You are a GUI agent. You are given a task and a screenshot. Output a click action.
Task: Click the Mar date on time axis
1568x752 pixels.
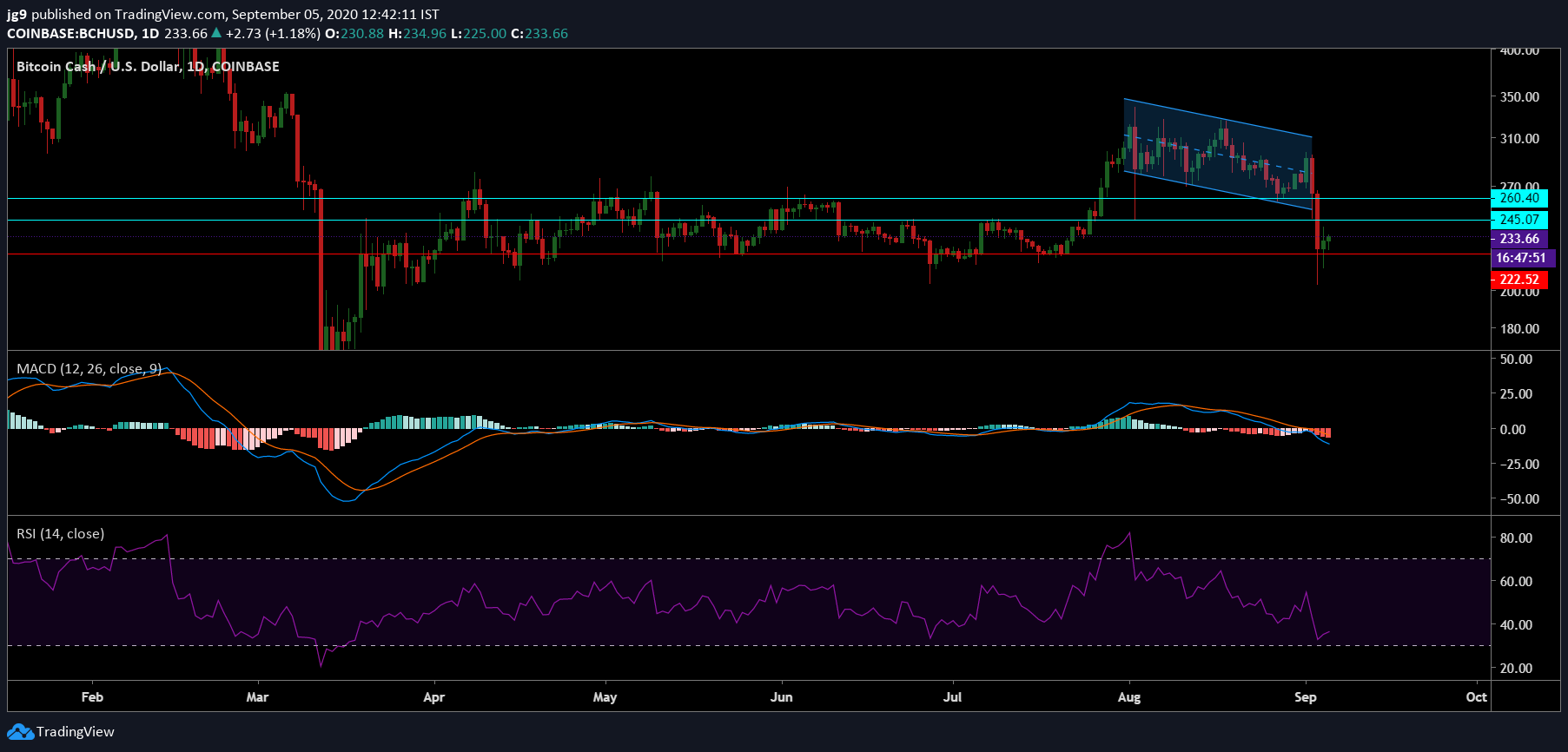[257, 697]
